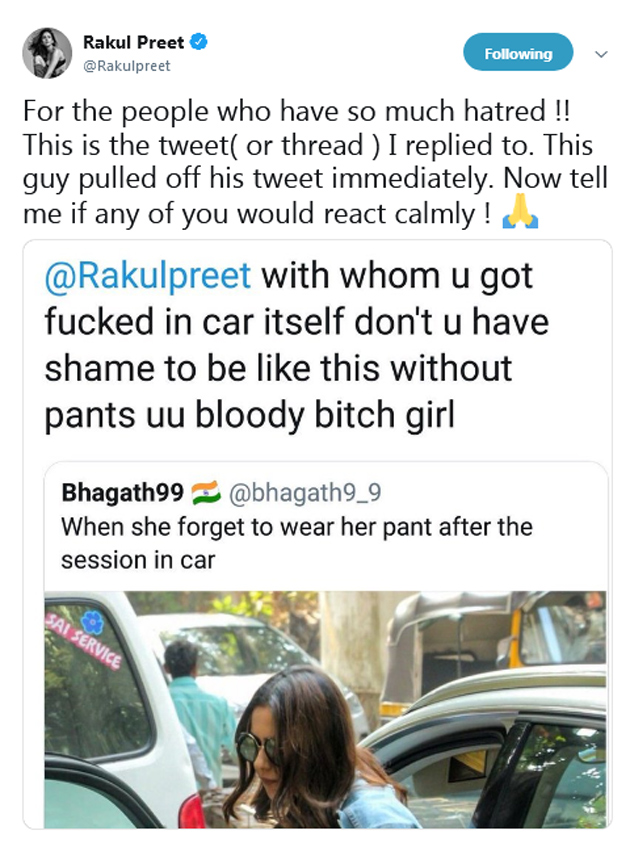
Task: Click the blue @Rakulpreet mention in screenshot
Action: [x=148, y=276]
